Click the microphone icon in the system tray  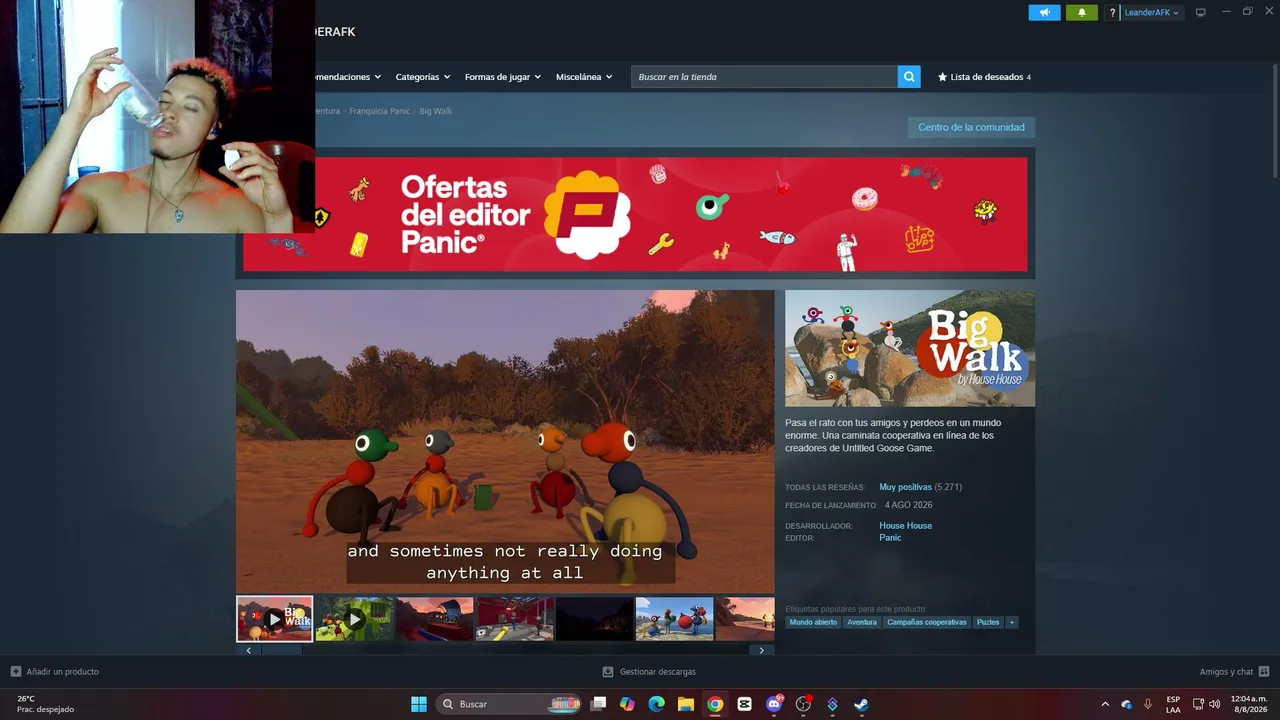[1148, 704]
